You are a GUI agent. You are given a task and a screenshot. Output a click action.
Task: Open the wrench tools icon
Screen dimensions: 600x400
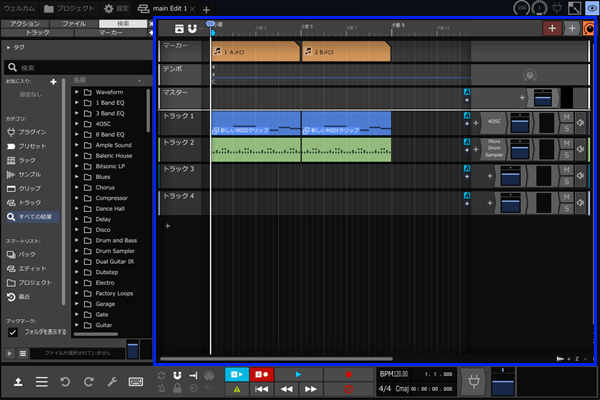113,382
